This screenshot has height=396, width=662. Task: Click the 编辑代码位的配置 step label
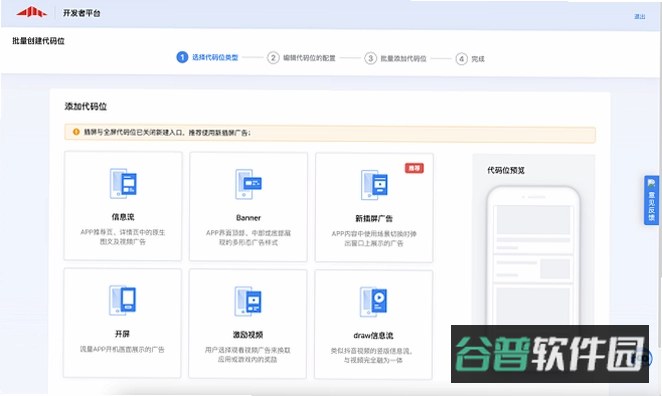click(x=309, y=58)
